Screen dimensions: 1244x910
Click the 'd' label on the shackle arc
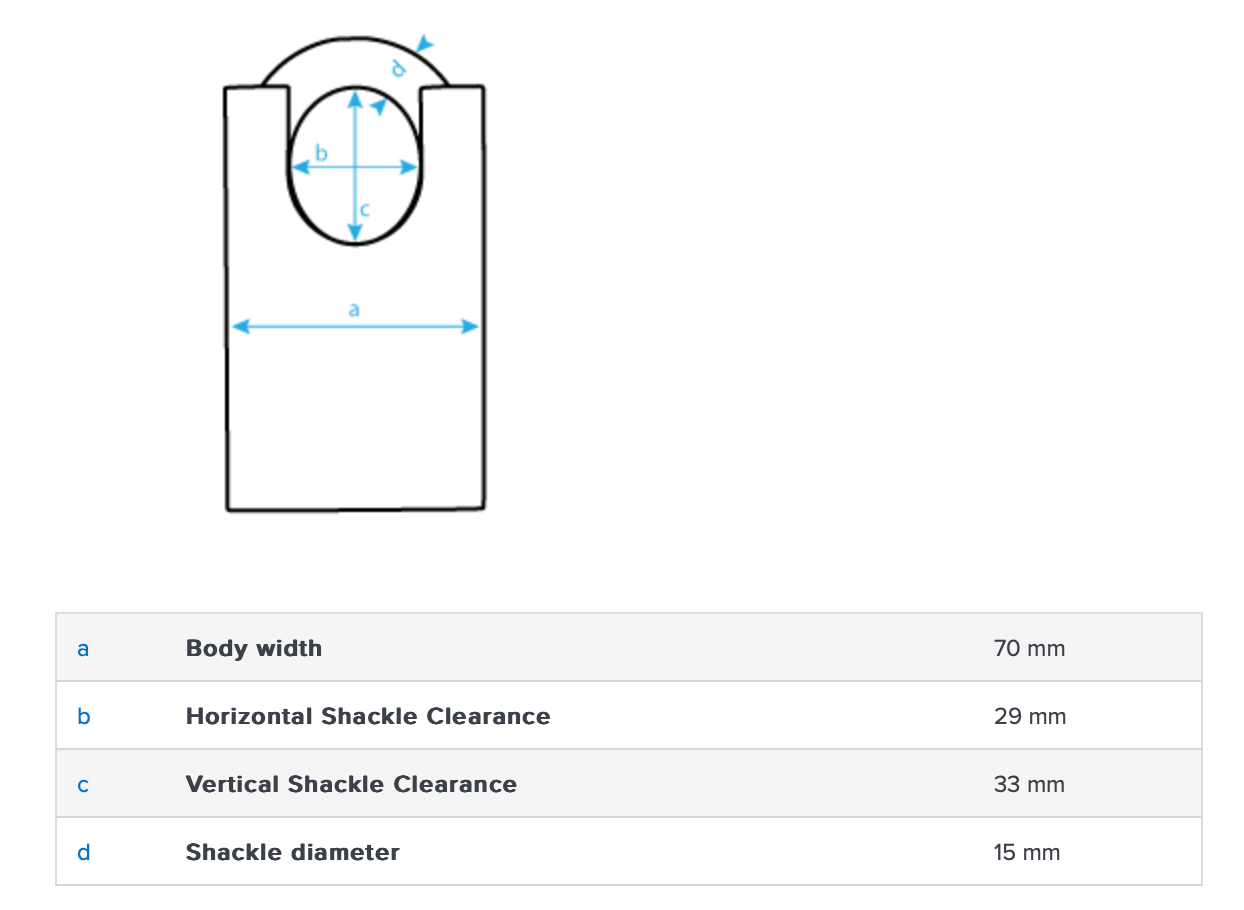398,68
